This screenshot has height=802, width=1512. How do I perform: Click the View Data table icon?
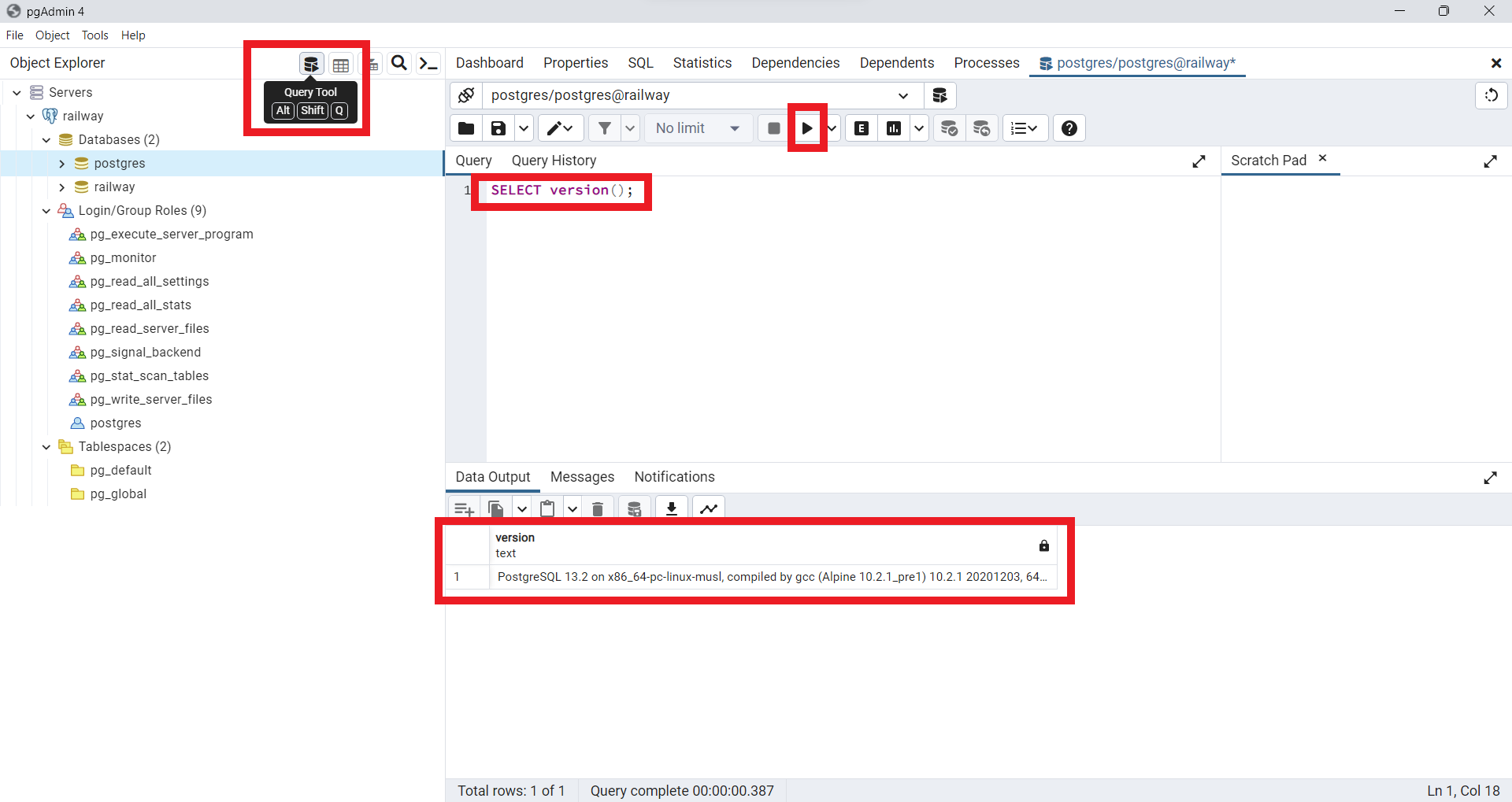coord(341,64)
